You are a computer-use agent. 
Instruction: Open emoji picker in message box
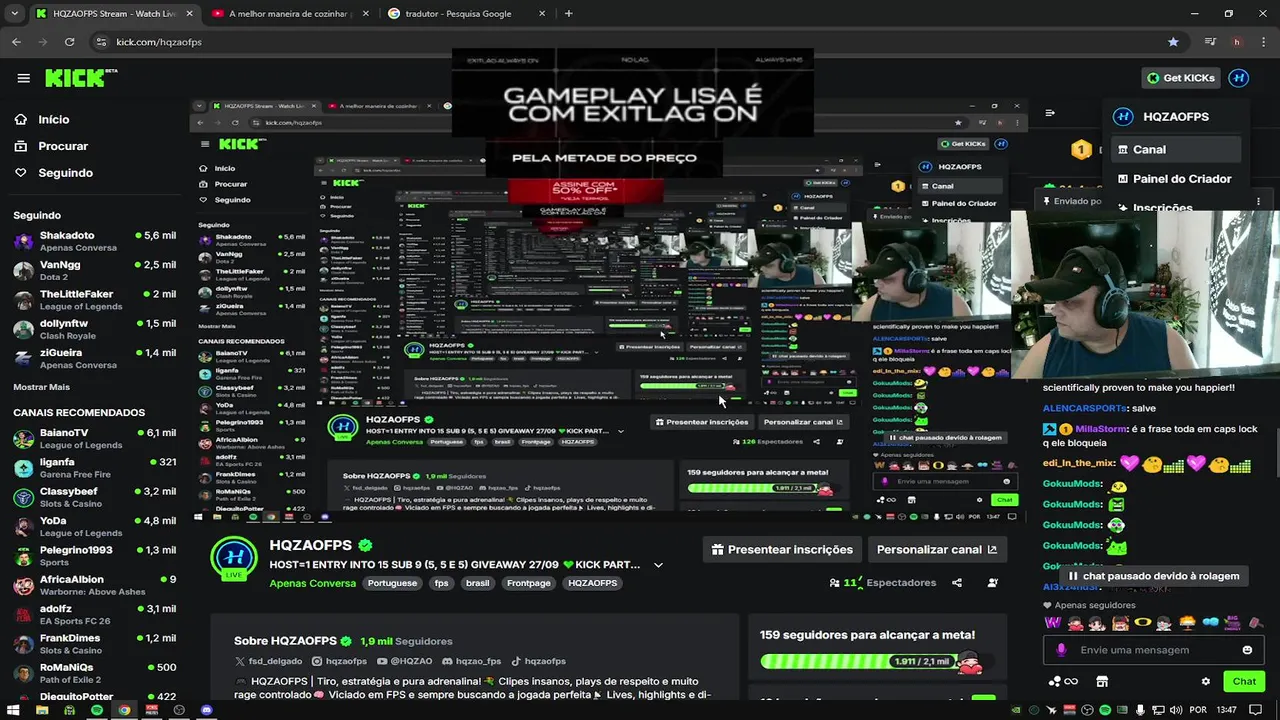click(x=1247, y=650)
